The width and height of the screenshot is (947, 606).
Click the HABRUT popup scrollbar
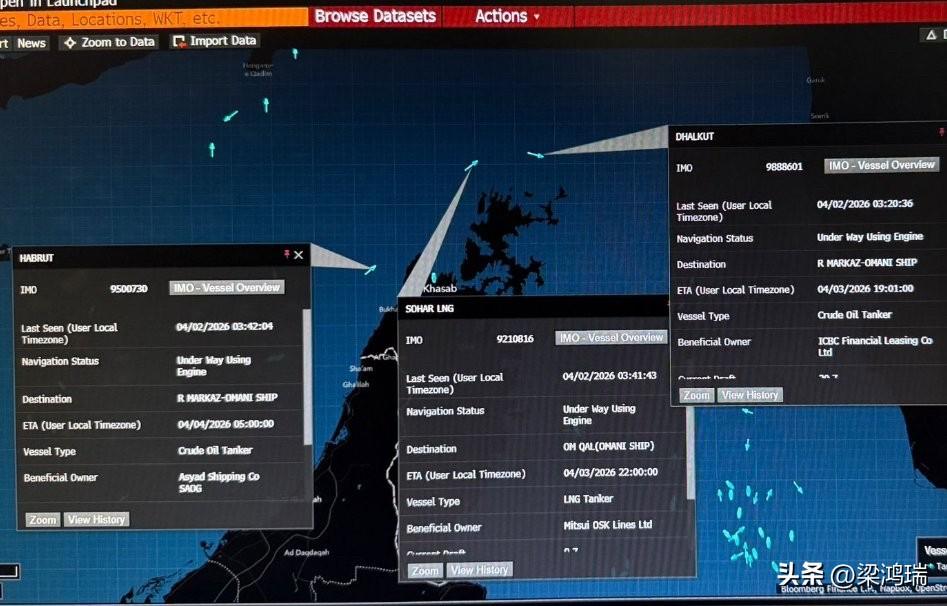307,378
